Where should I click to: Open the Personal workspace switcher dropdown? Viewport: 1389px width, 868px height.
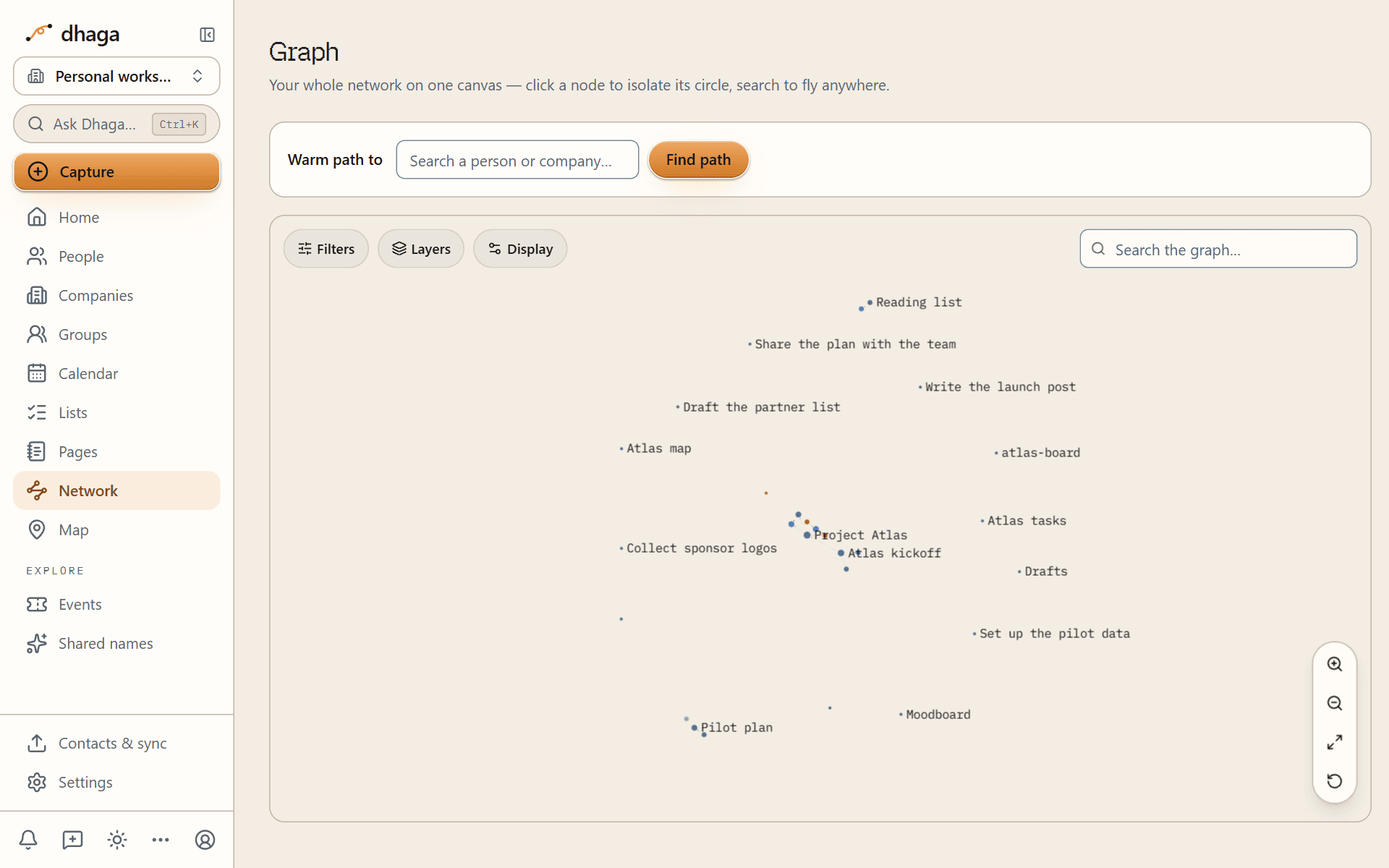[116, 76]
